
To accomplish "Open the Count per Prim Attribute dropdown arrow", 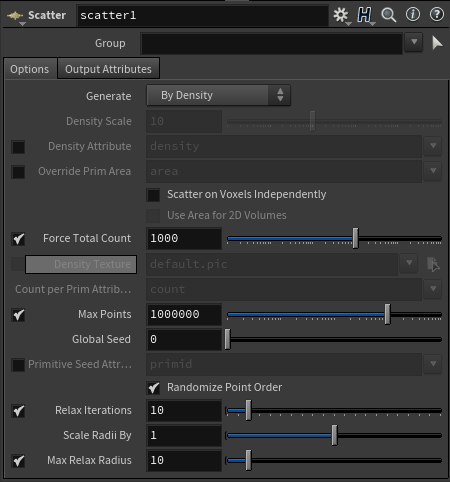I will click(x=433, y=289).
